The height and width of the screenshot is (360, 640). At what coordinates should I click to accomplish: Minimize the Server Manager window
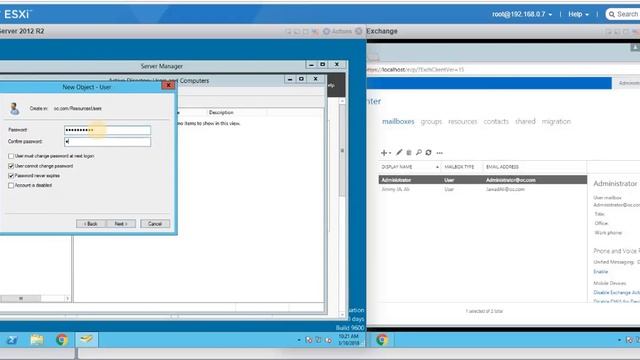click(x=311, y=64)
